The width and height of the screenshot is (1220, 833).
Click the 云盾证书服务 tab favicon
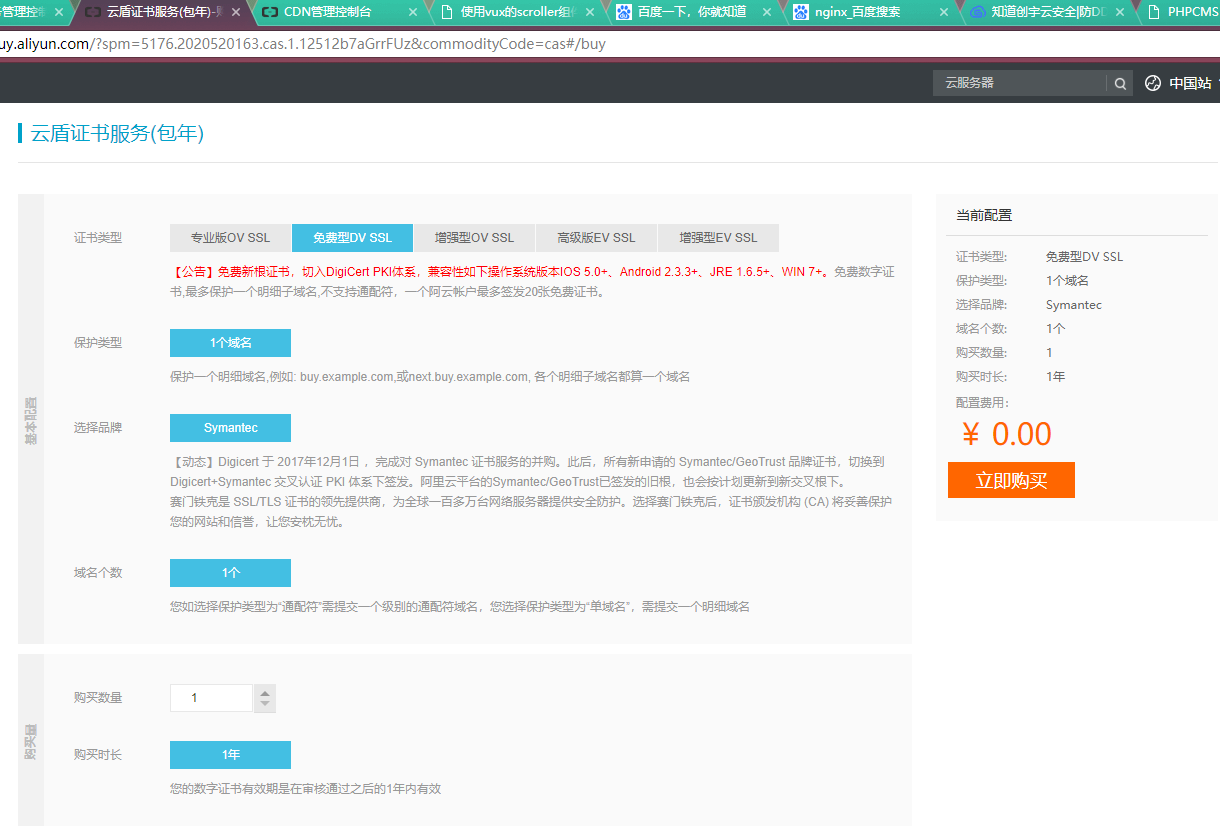tap(92, 12)
